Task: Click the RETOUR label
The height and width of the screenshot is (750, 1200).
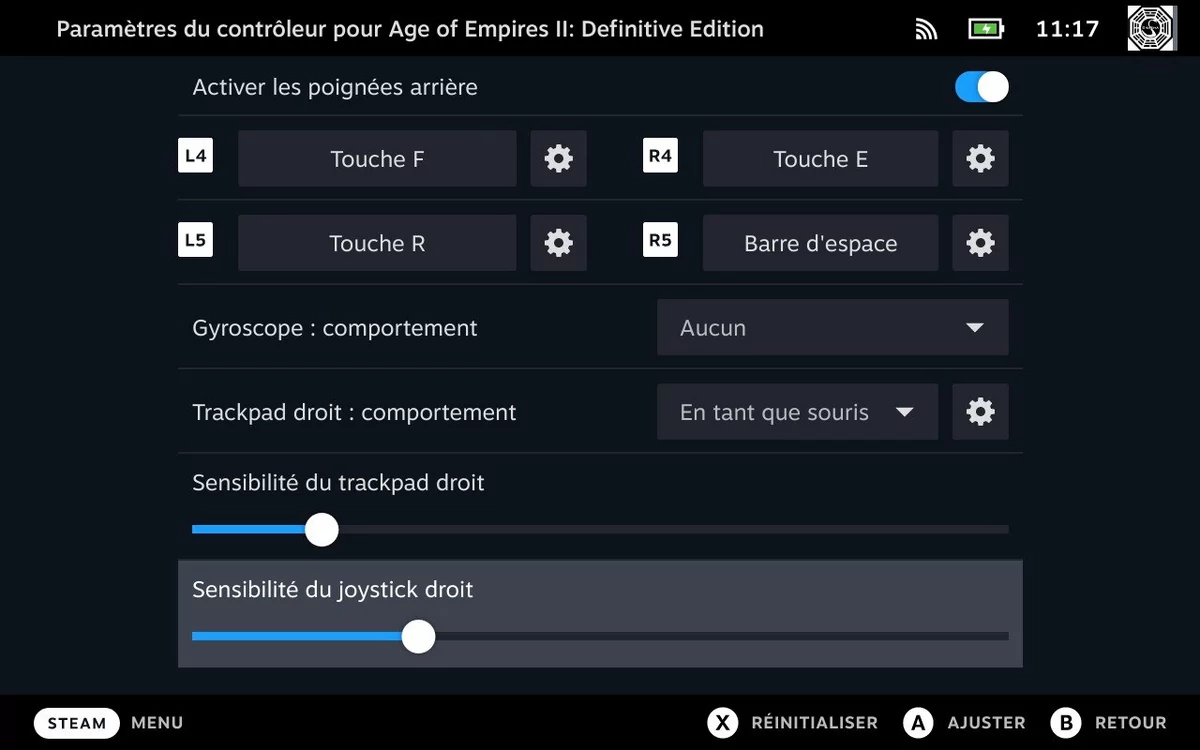Action: [1130, 723]
